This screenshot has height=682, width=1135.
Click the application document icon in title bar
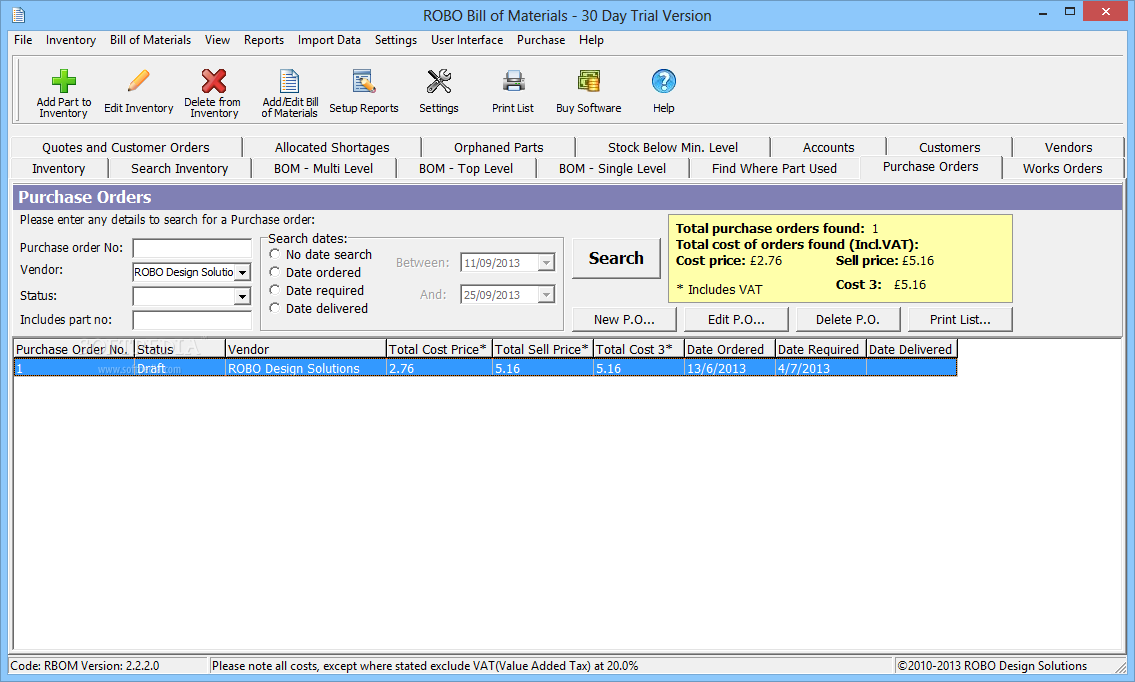click(x=18, y=14)
